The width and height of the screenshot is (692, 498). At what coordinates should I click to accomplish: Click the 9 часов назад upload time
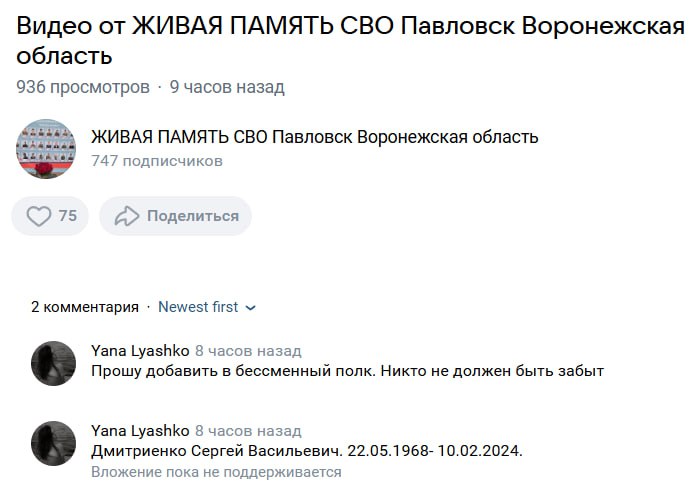(x=227, y=87)
